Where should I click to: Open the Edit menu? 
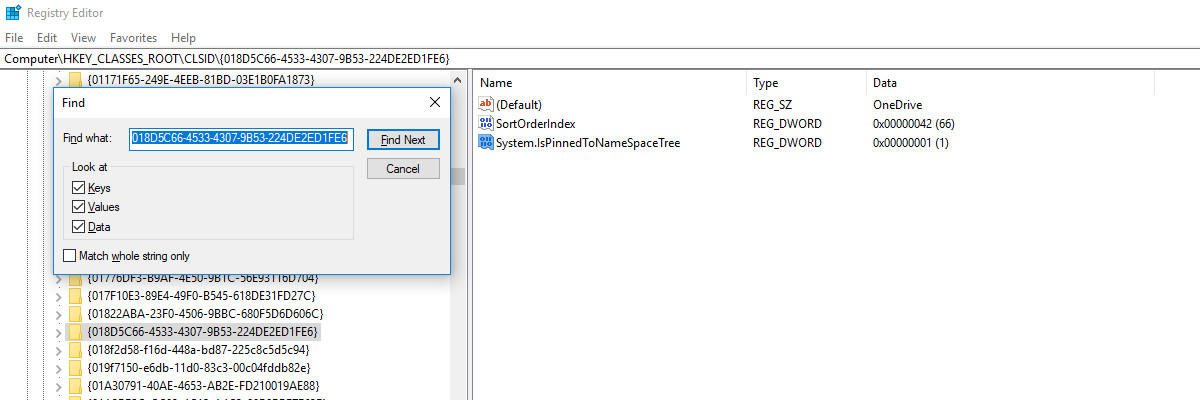47,37
